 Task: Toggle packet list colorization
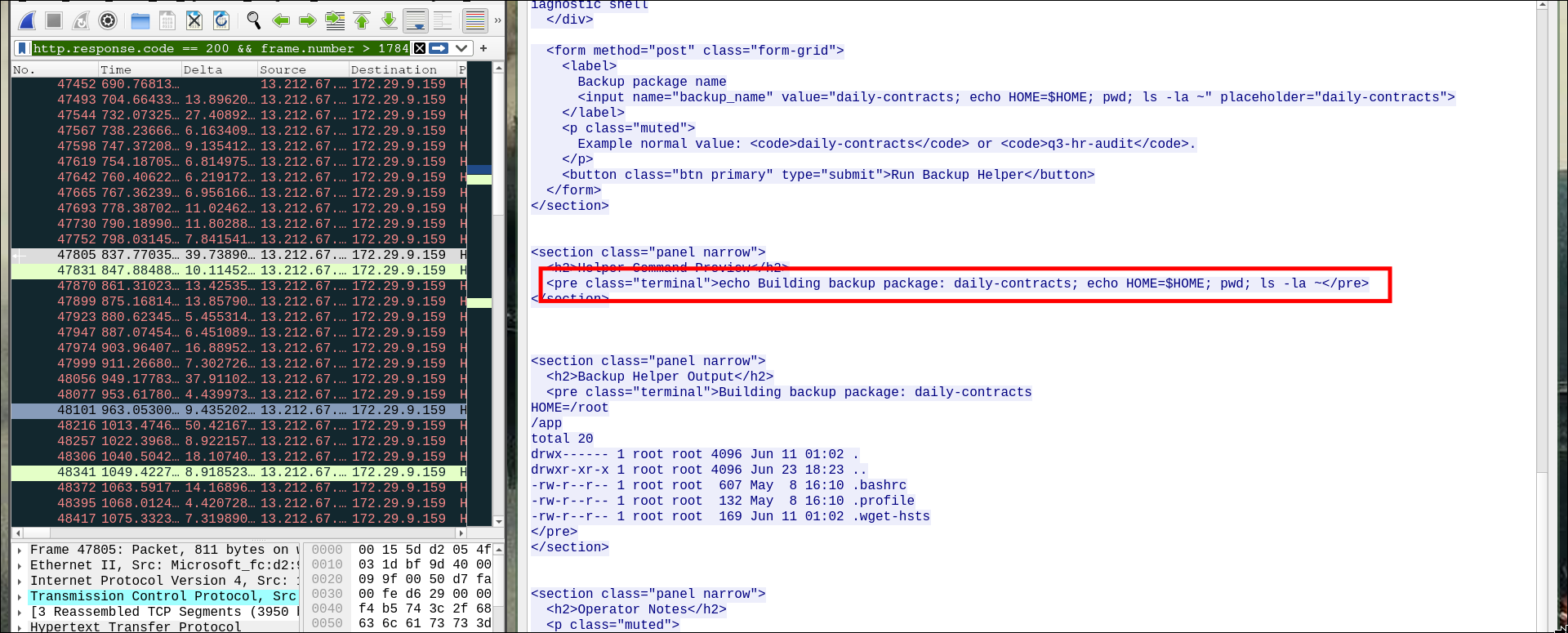[474, 20]
